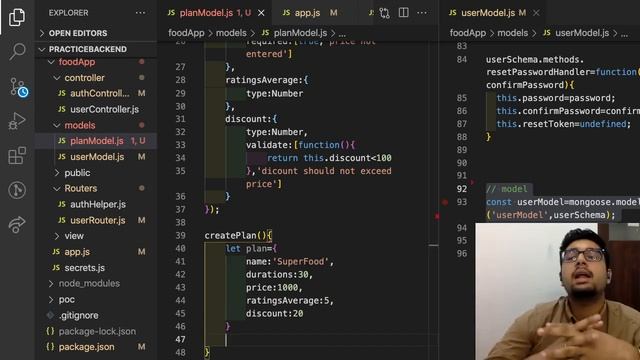640x360 pixels.
Task: Click models breadcrumb in left editor
Action: point(231,33)
